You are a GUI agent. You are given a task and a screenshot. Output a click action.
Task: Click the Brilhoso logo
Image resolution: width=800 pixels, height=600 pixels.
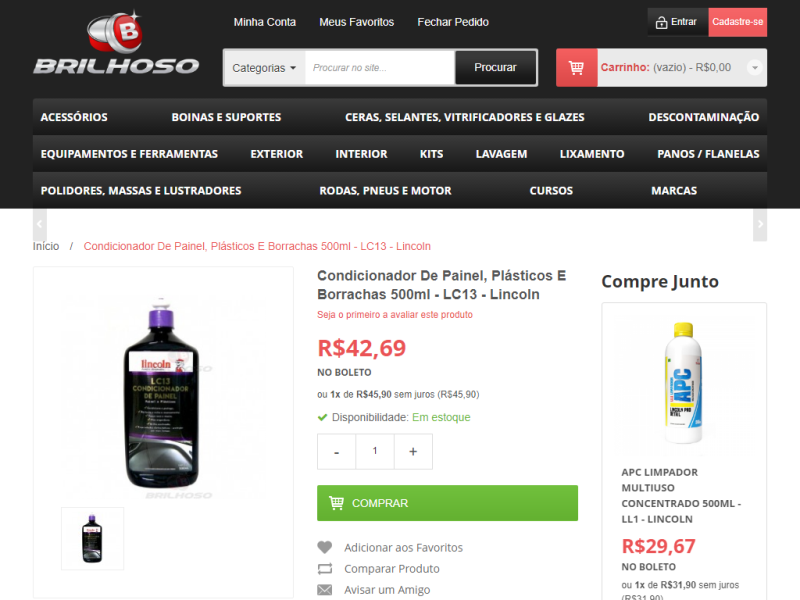tap(116, 43)
